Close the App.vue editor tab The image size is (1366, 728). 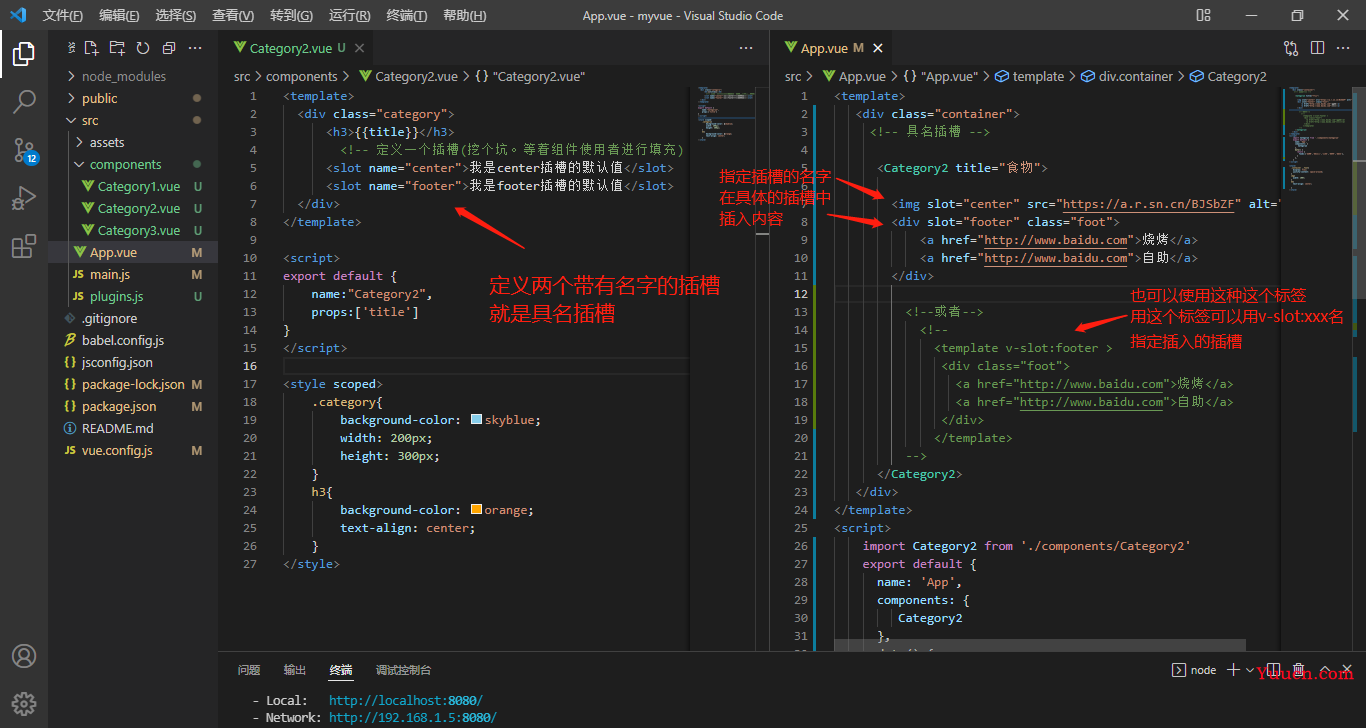point(878,48)
